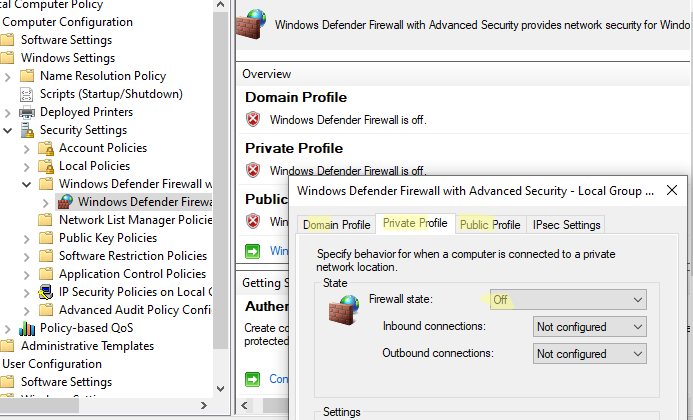Click the firewall icon in dialog State group

tap(344, 310)
